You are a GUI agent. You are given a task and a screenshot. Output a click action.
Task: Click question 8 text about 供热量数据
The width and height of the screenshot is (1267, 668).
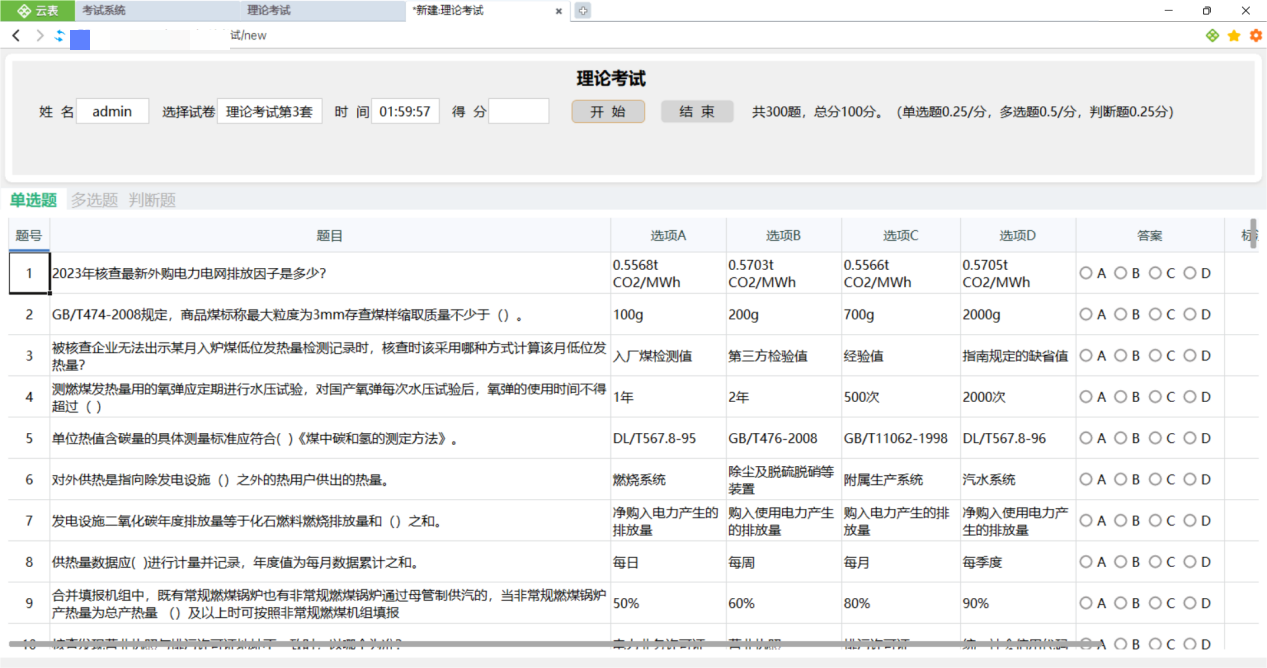[235, 562]
